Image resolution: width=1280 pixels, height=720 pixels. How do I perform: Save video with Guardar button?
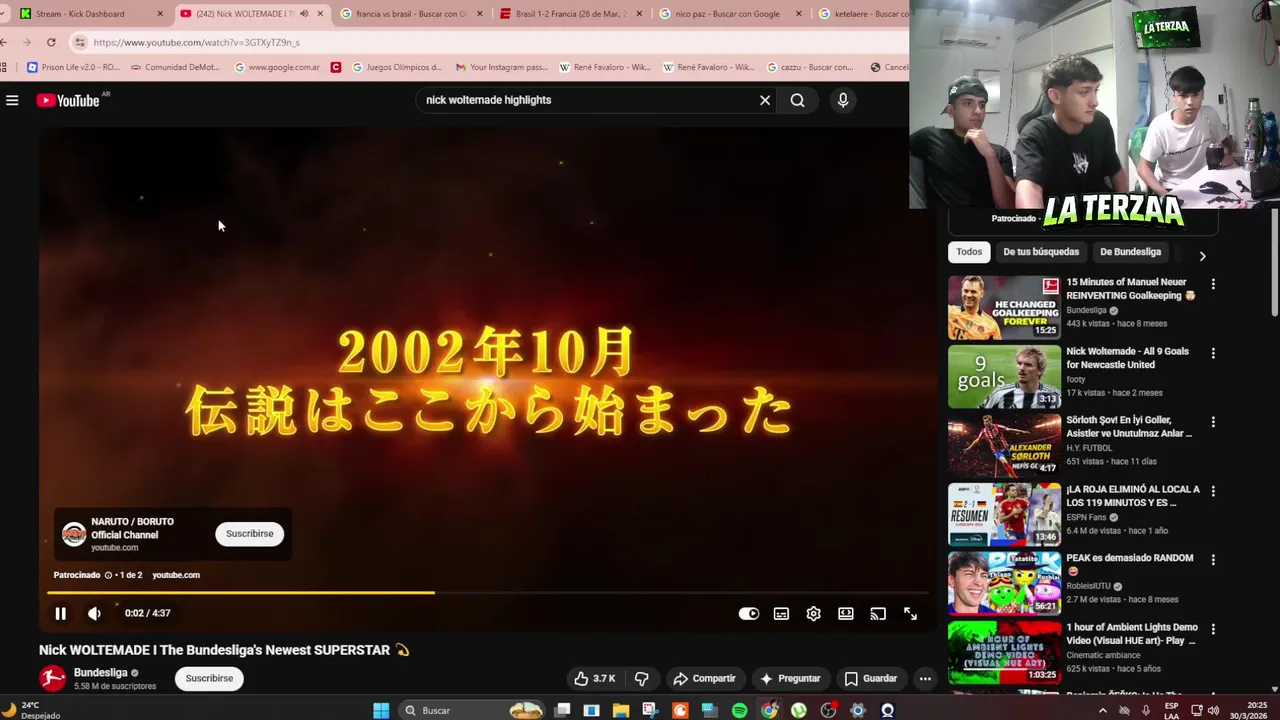(x=870, y=678)
